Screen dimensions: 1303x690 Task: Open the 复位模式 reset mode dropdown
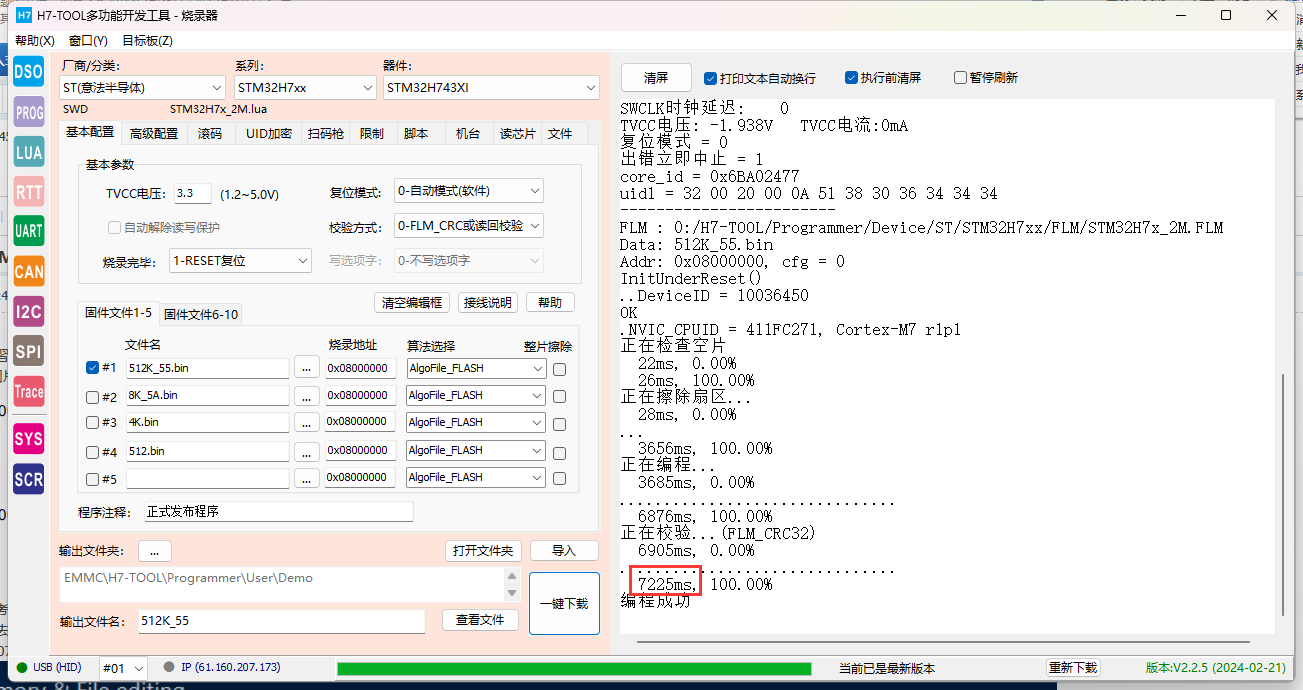click(469, 191)
